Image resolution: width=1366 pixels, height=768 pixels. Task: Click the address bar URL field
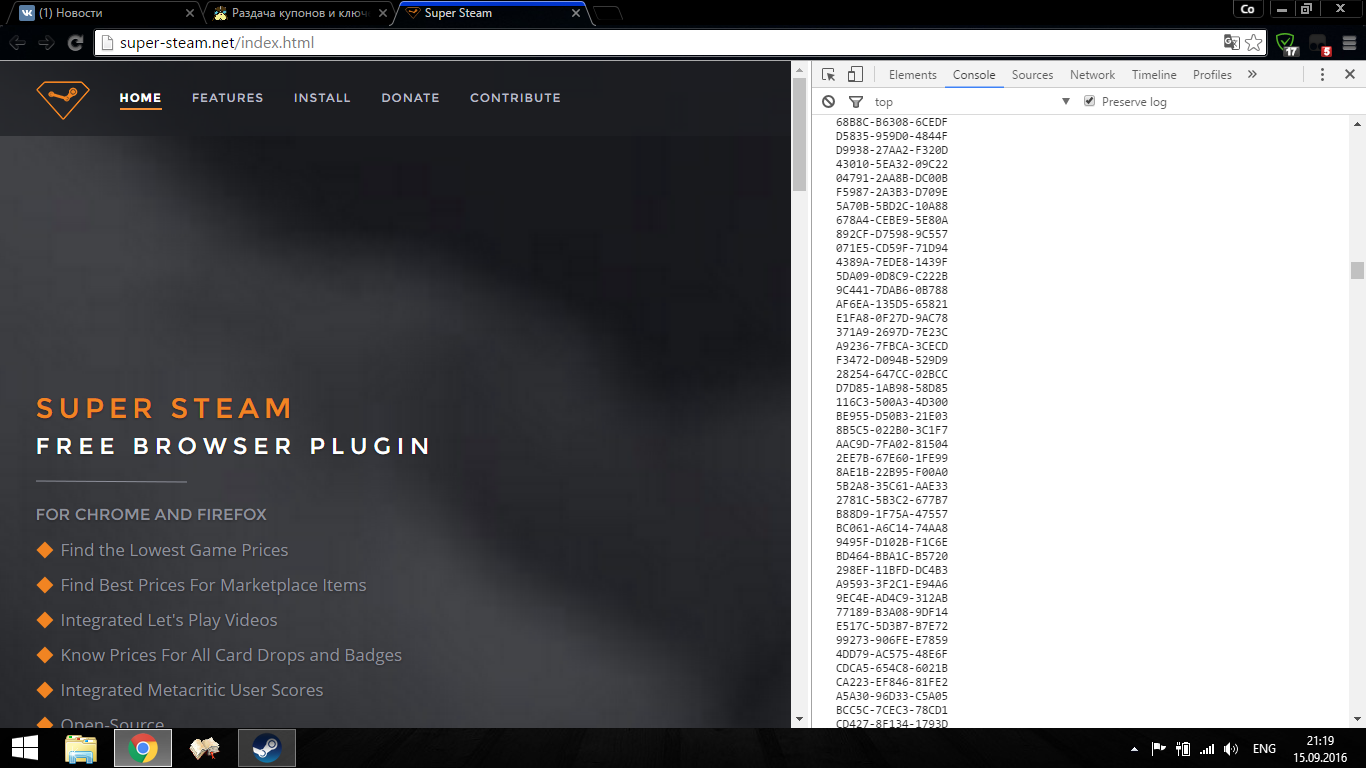(x=660, y=43)
